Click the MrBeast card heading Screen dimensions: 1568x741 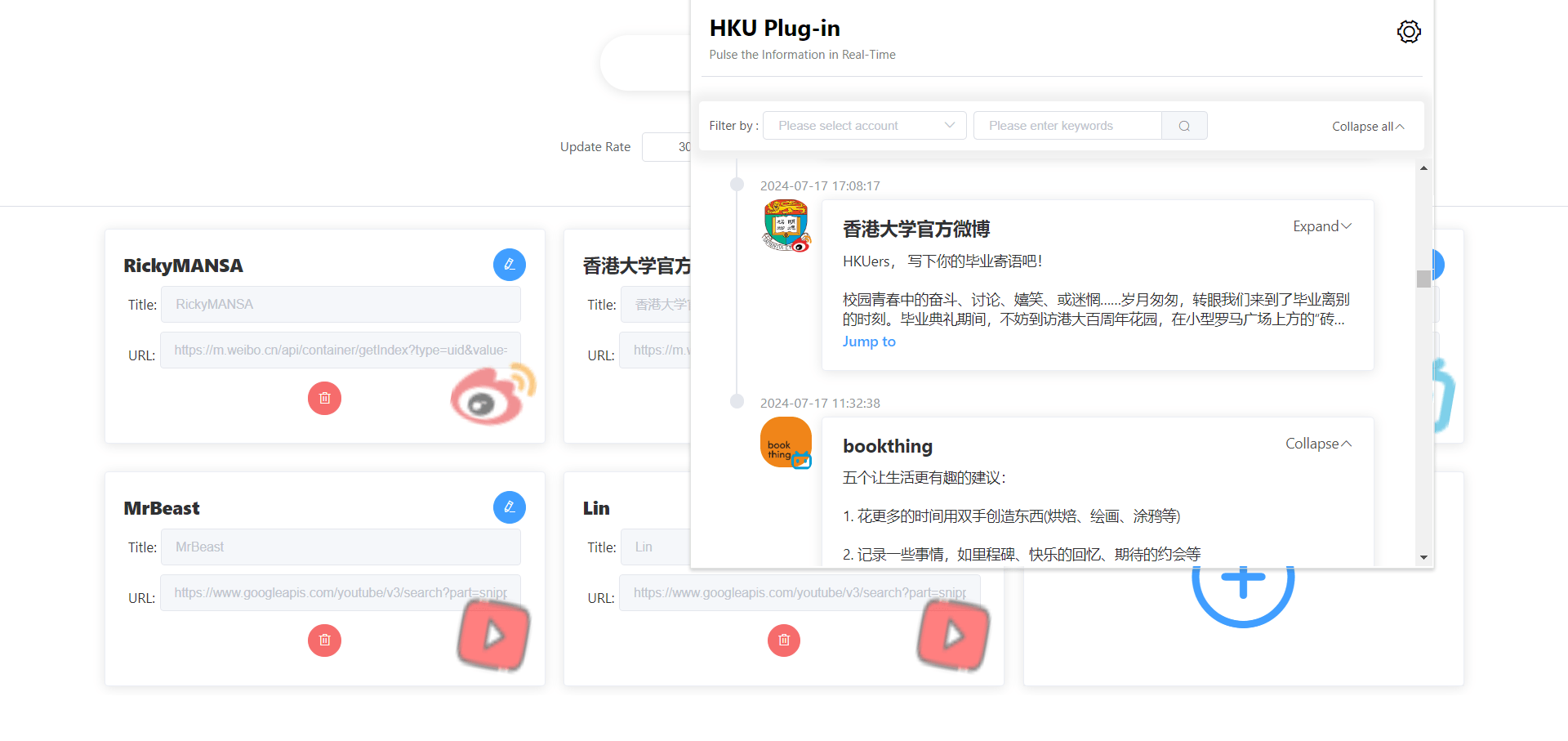point(162,508)
